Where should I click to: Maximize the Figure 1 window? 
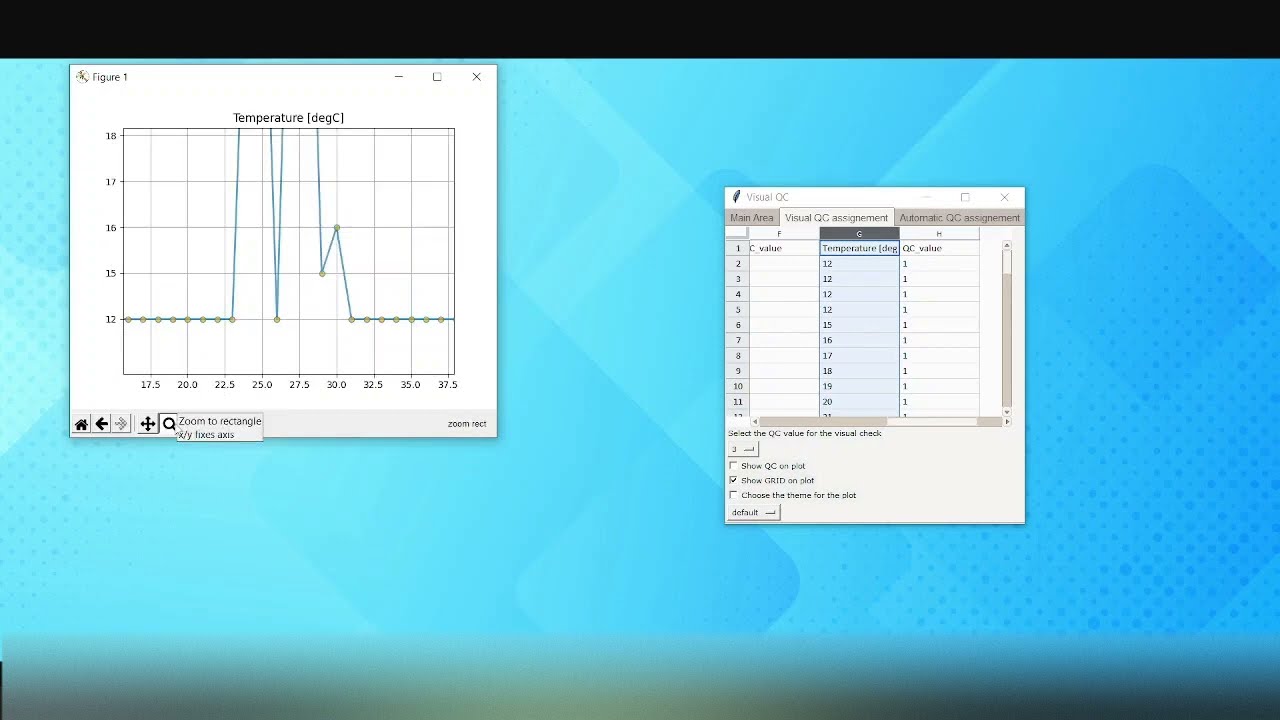pos(437,77)
